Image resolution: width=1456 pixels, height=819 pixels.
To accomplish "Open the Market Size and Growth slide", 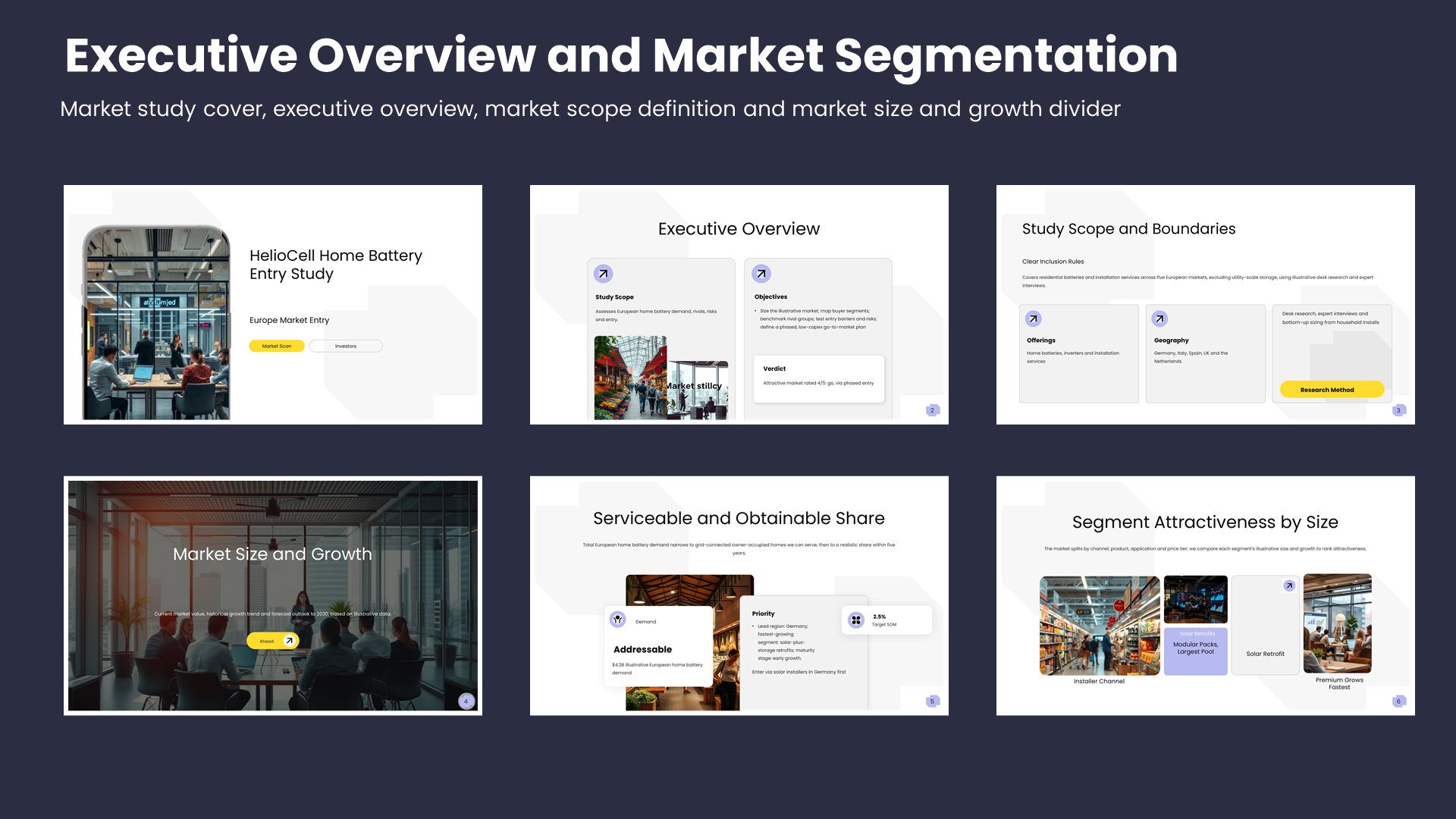I will [x=273, y=596].
